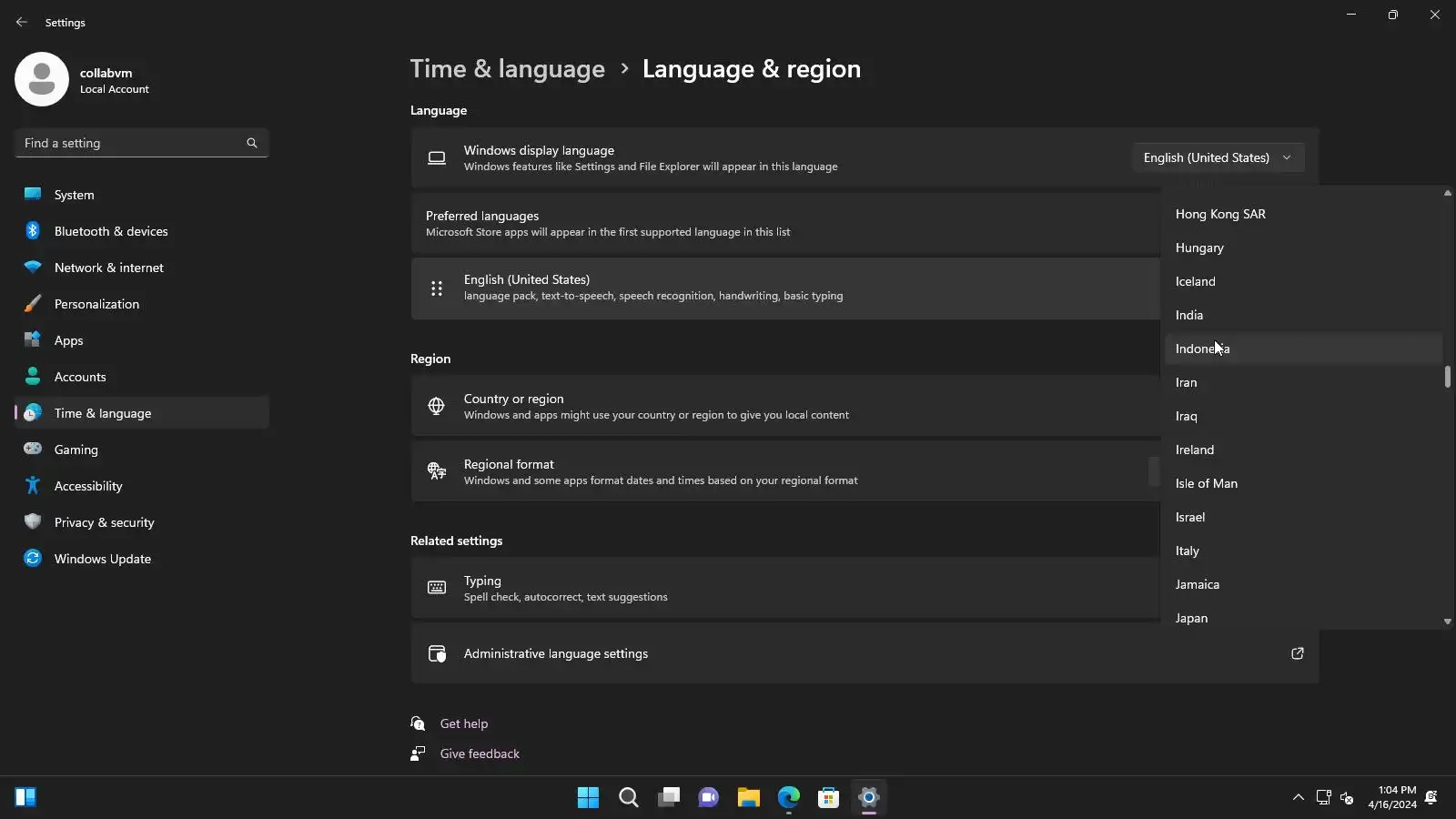This screenshot has height=819, width=1456.
Task: Select Hong Kong SAR from country list
Action: 1303,214
